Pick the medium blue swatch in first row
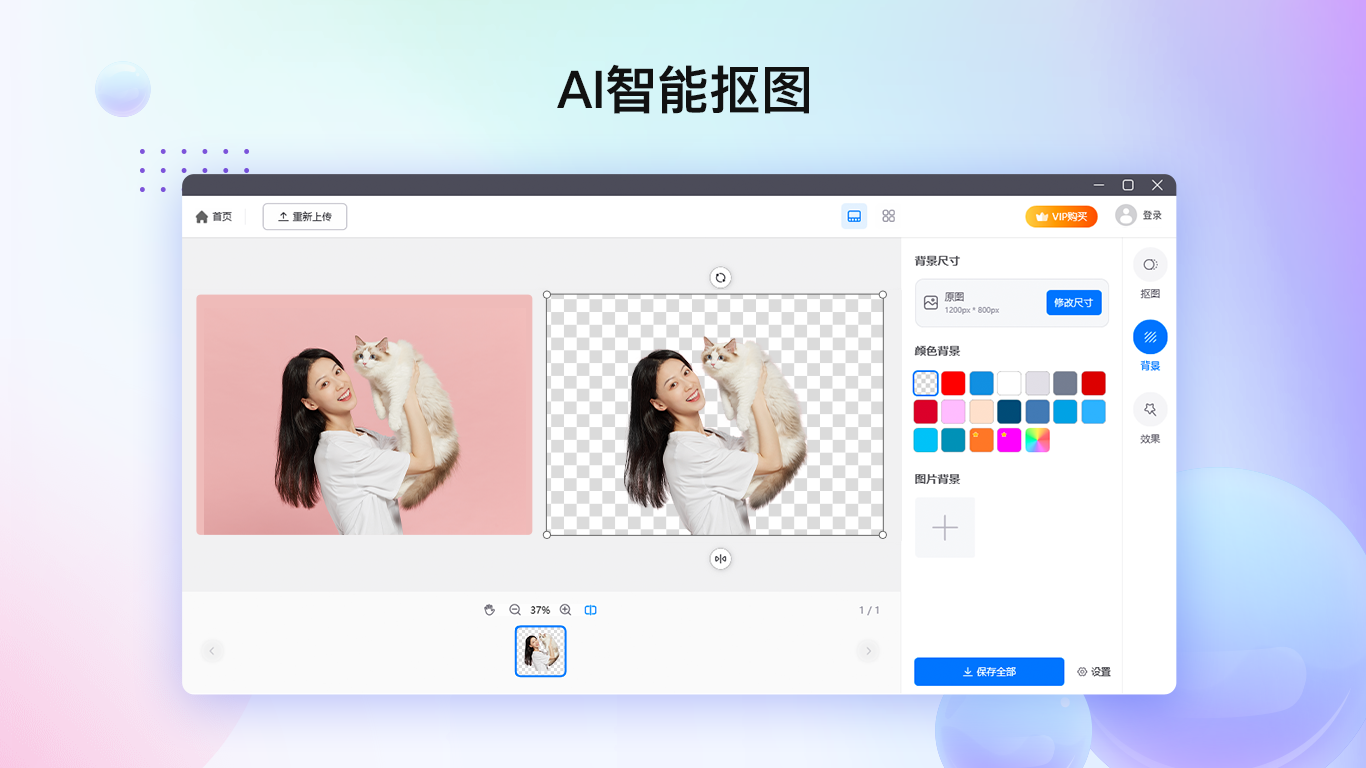 (x=982, y=383)
